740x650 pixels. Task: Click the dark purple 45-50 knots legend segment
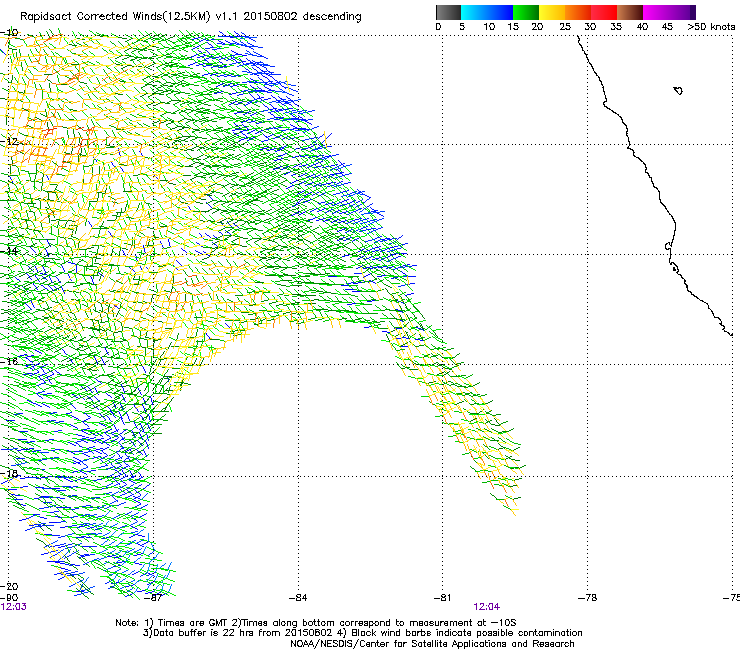(x=682, y=12)
